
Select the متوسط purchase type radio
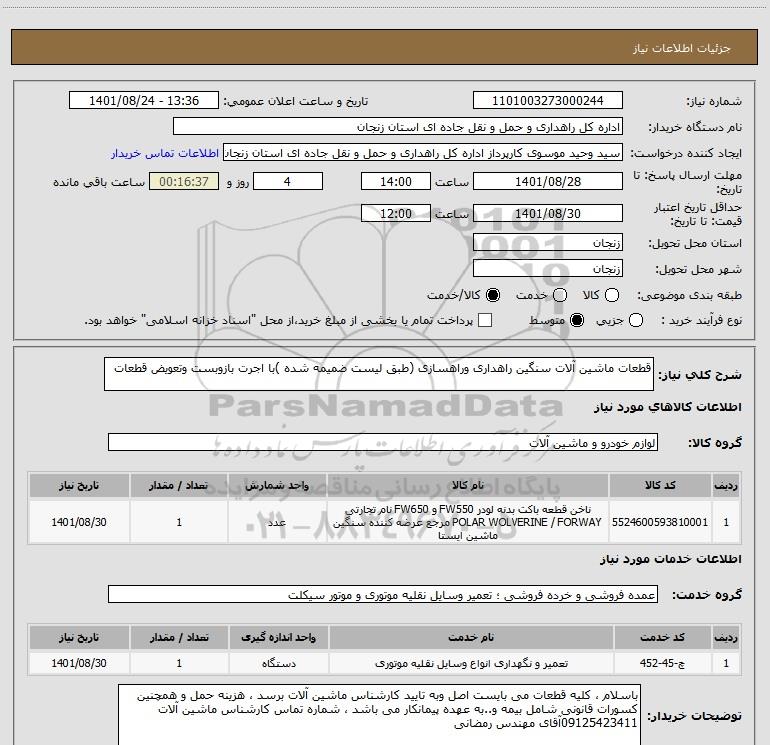[577, 320]
